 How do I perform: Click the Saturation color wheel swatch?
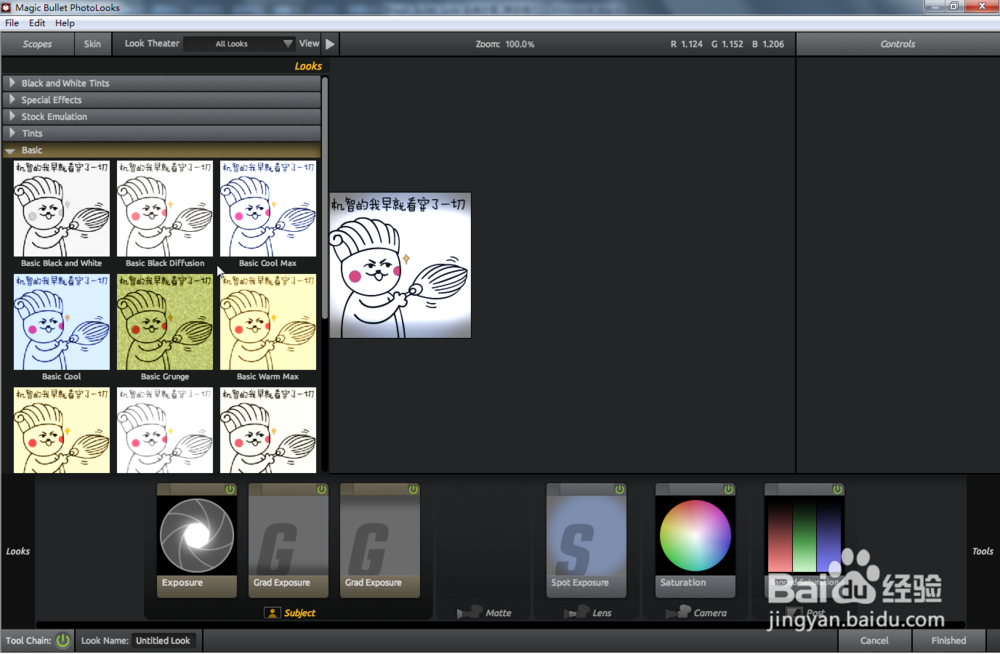(x=695, y=536)
